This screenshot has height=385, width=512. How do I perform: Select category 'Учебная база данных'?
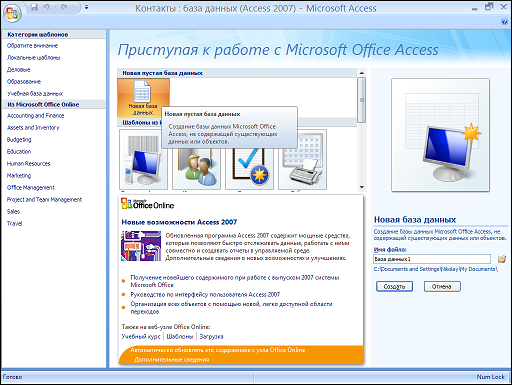35,94
